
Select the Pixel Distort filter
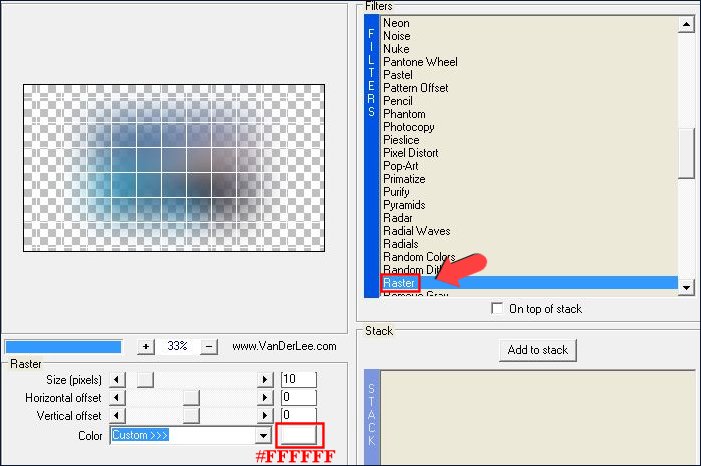pyautogui.click(x=410, y=153)
